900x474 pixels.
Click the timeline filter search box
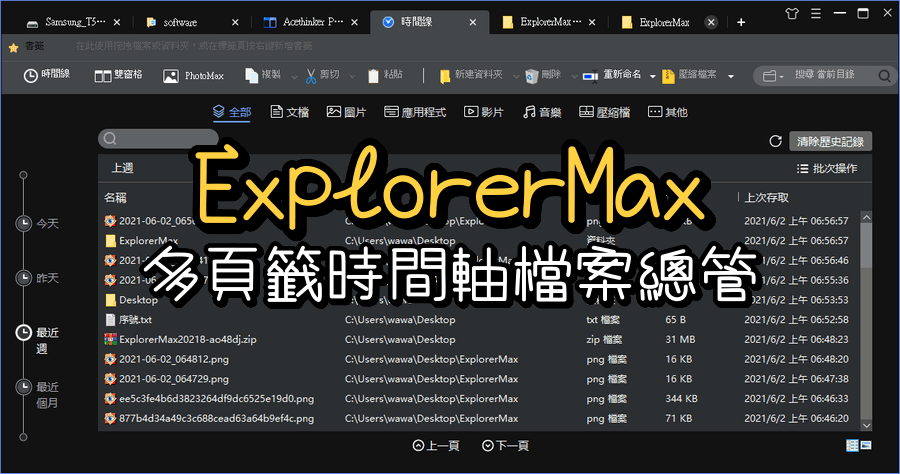coord(158,138)
